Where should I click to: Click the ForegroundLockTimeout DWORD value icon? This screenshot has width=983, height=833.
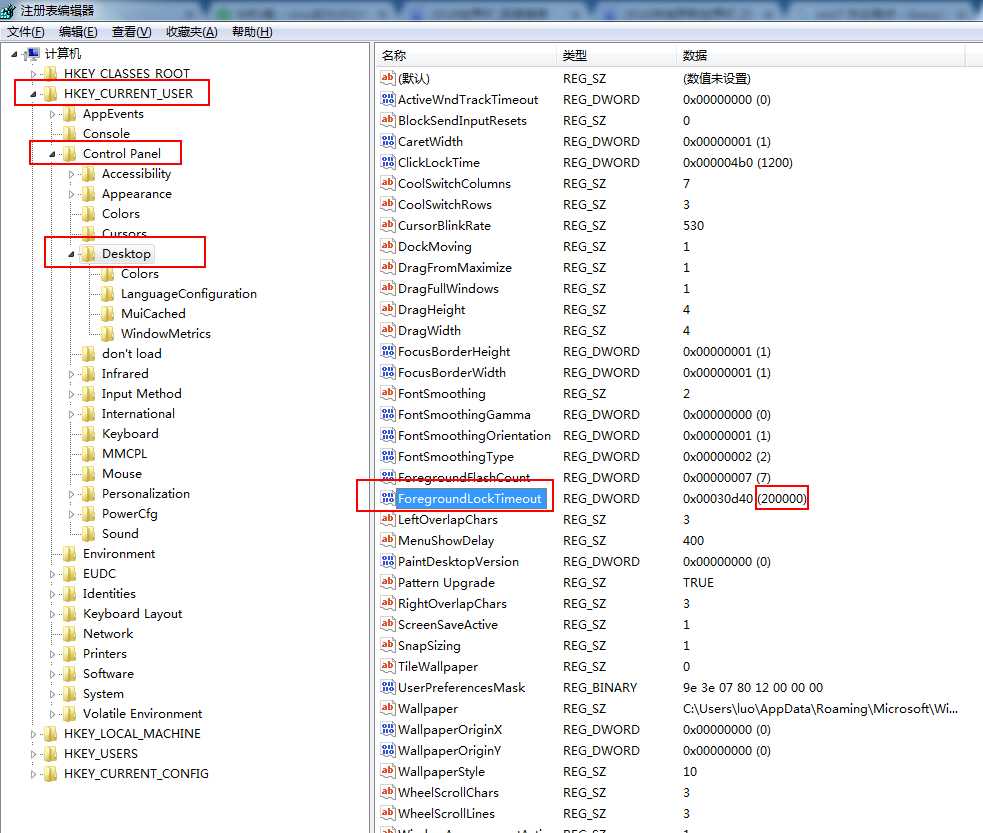pos(388,498)
